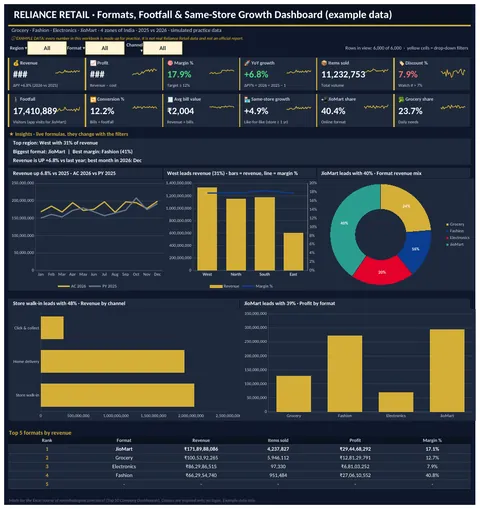The width and height of the screenshot is (480, 509).
Task: Click the phone icon beside JioMart share
Action: 324,99
